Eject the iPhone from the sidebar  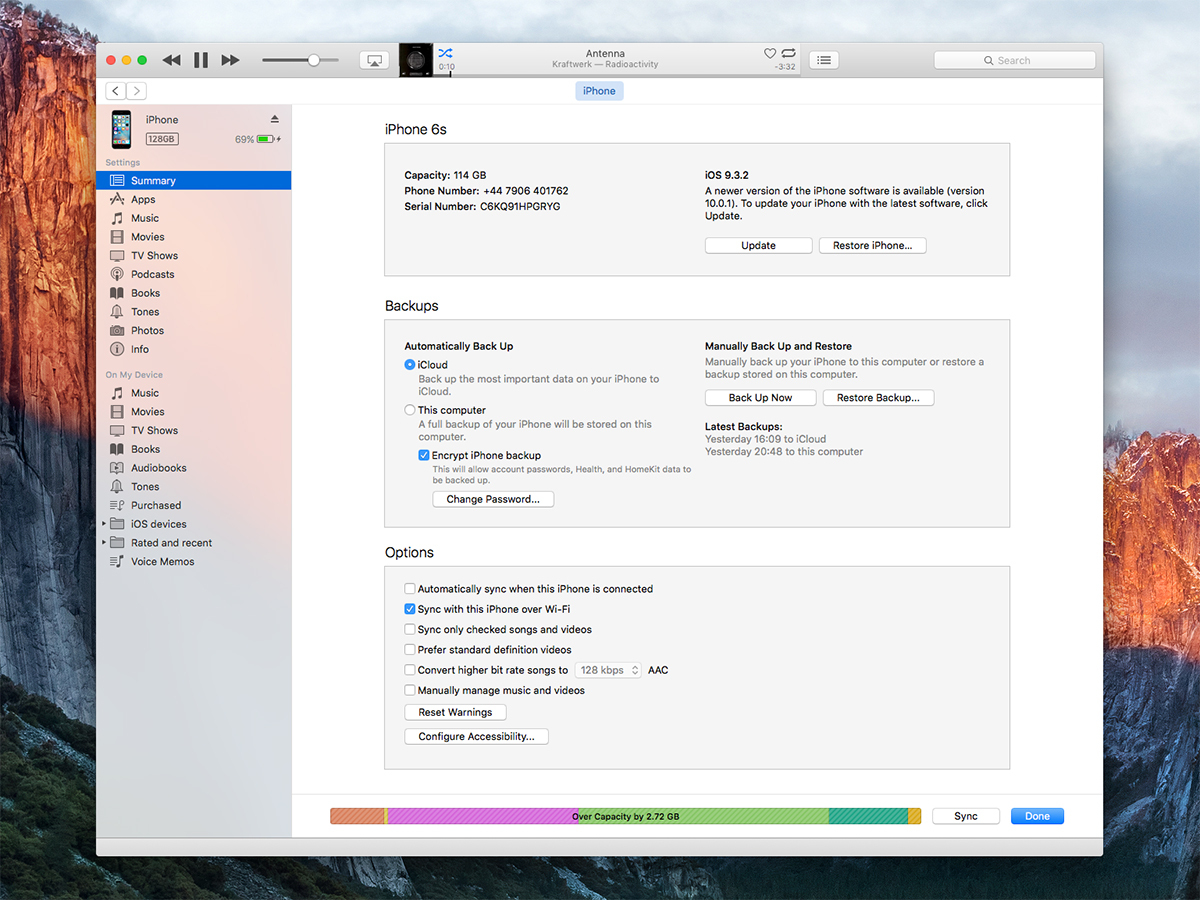[x=275, y=119]
